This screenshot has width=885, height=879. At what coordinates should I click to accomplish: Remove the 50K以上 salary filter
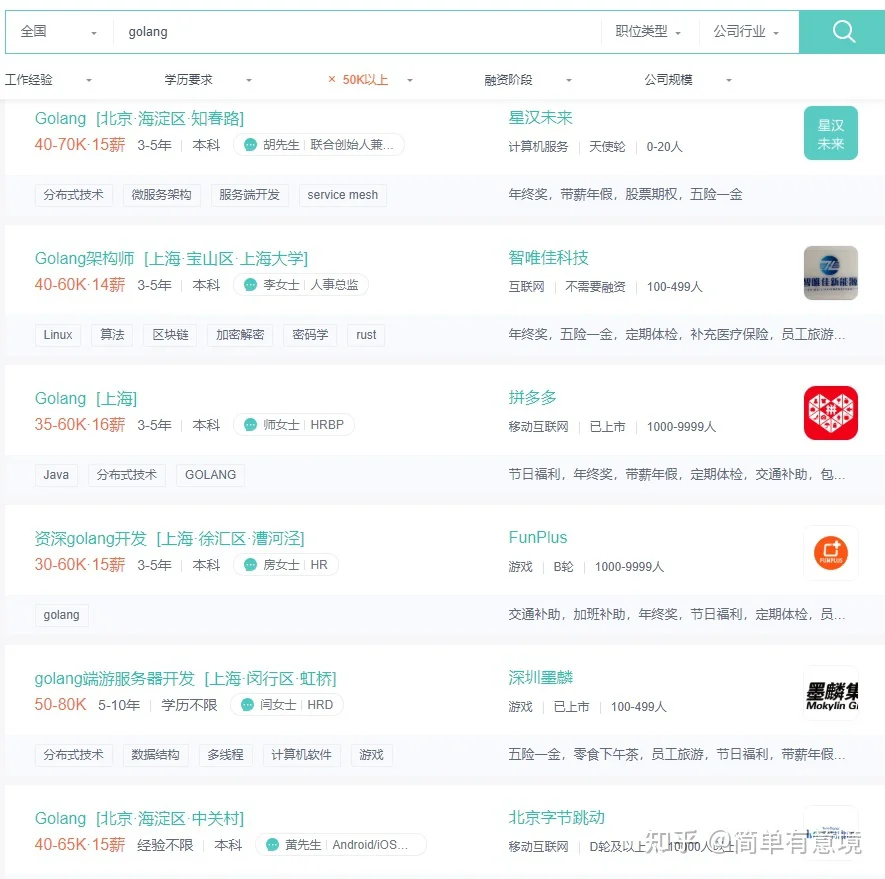332,80
